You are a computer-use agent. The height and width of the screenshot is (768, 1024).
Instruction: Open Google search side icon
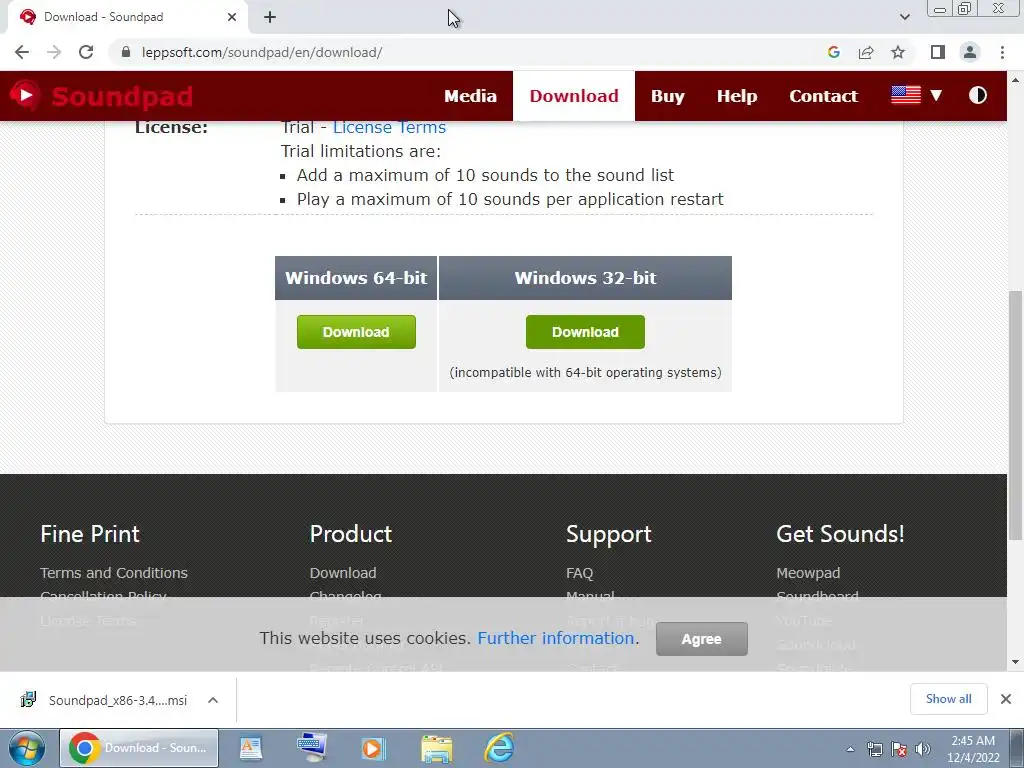(833, 52)
